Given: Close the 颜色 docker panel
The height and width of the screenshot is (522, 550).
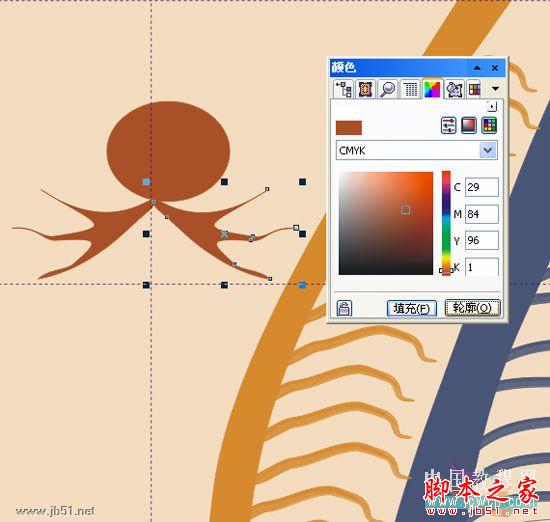Looking at the screenshot, I should (495, 68).
